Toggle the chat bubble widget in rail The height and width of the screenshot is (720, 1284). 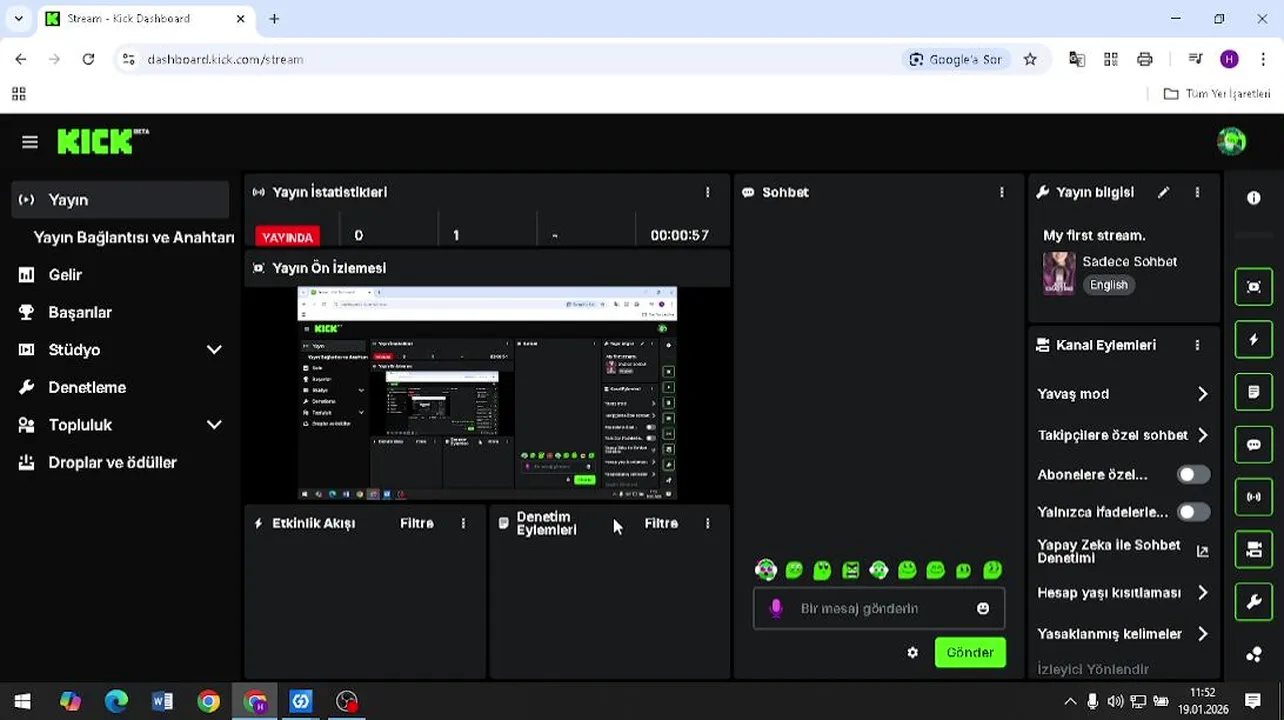click(x=1254, y=445)
